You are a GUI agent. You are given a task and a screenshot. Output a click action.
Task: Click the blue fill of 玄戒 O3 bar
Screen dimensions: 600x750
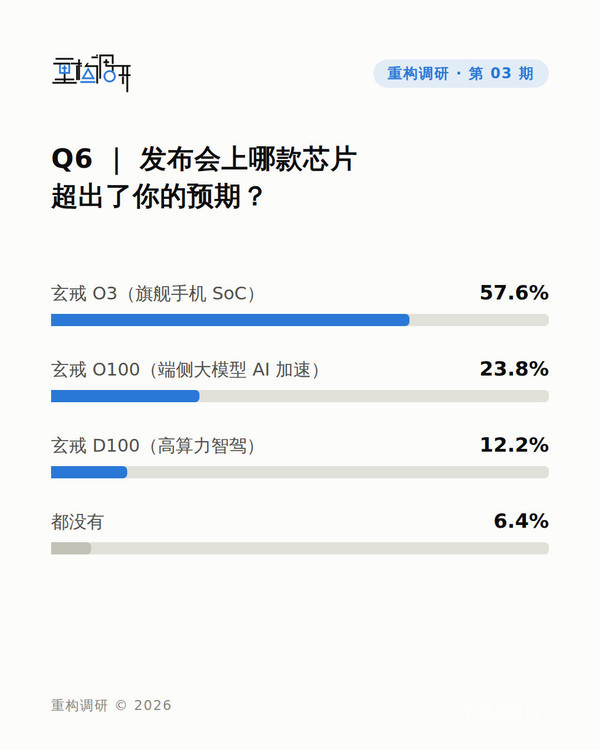(230, 320)
